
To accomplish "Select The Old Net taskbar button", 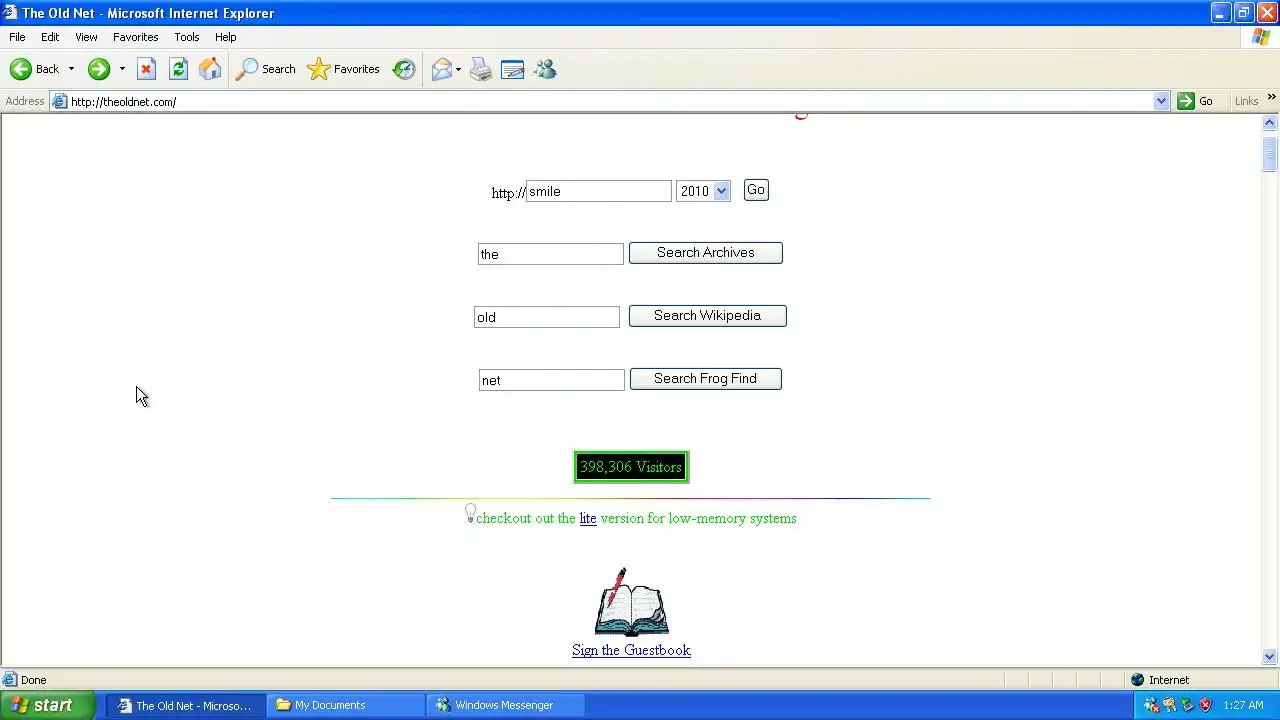I will point(186,705).
